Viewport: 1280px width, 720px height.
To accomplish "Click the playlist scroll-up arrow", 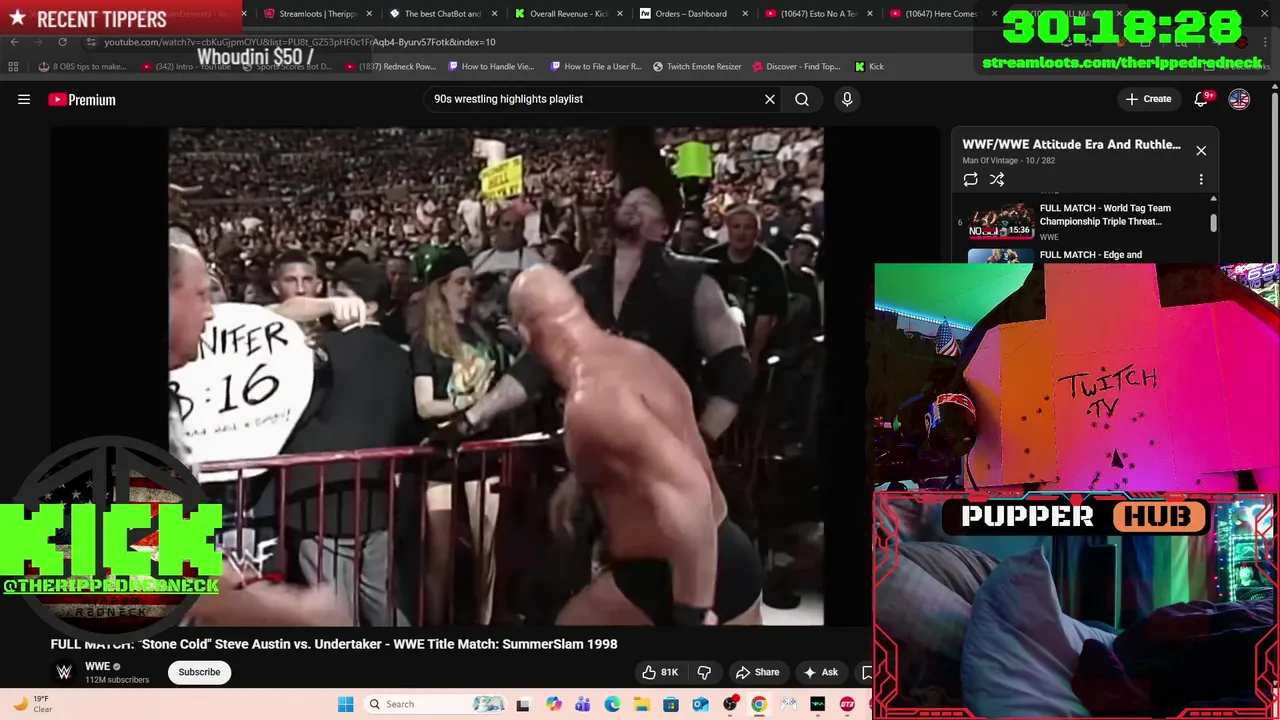I will pos(1213,199).
